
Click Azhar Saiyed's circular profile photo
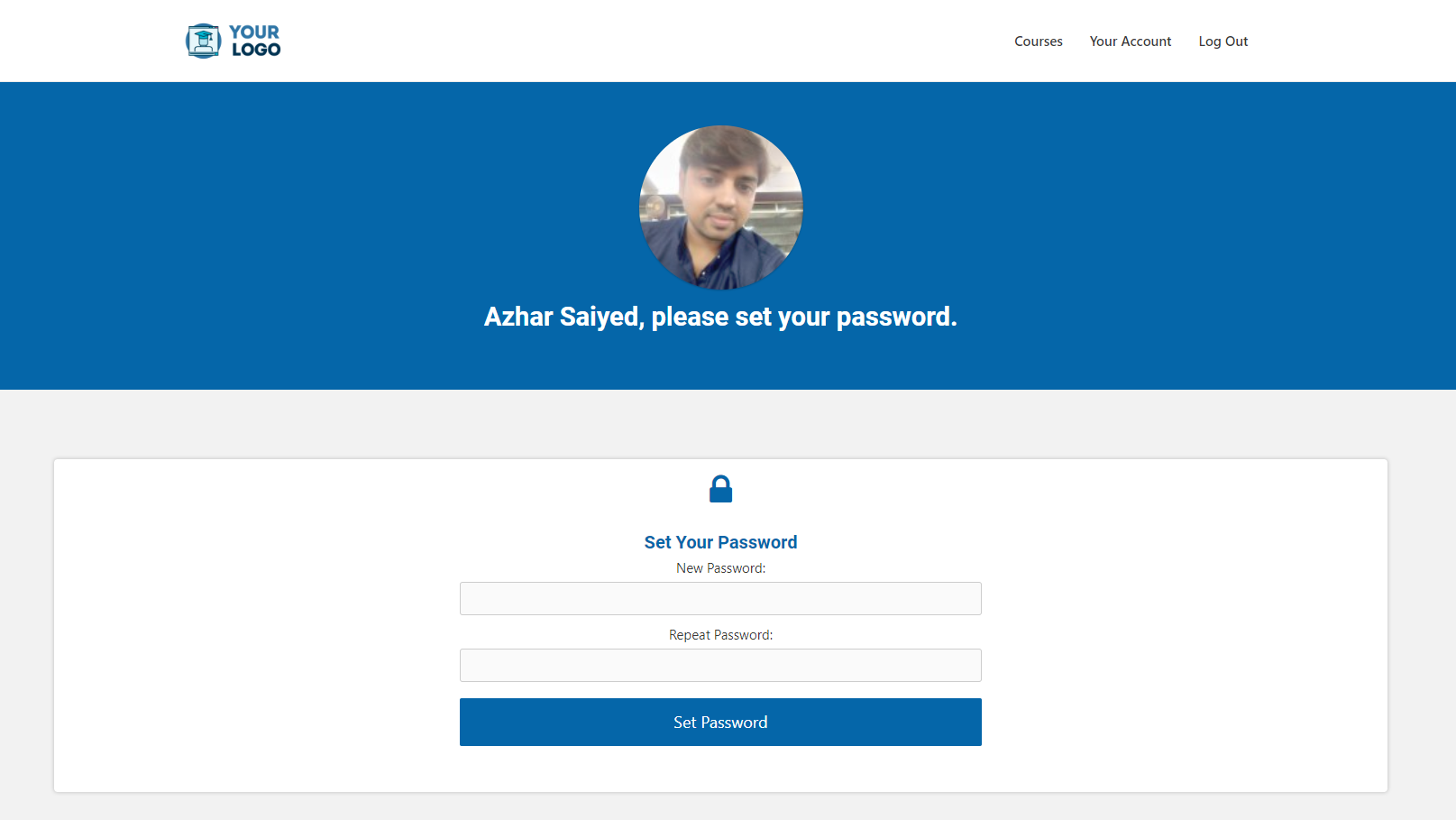(720, 207)
